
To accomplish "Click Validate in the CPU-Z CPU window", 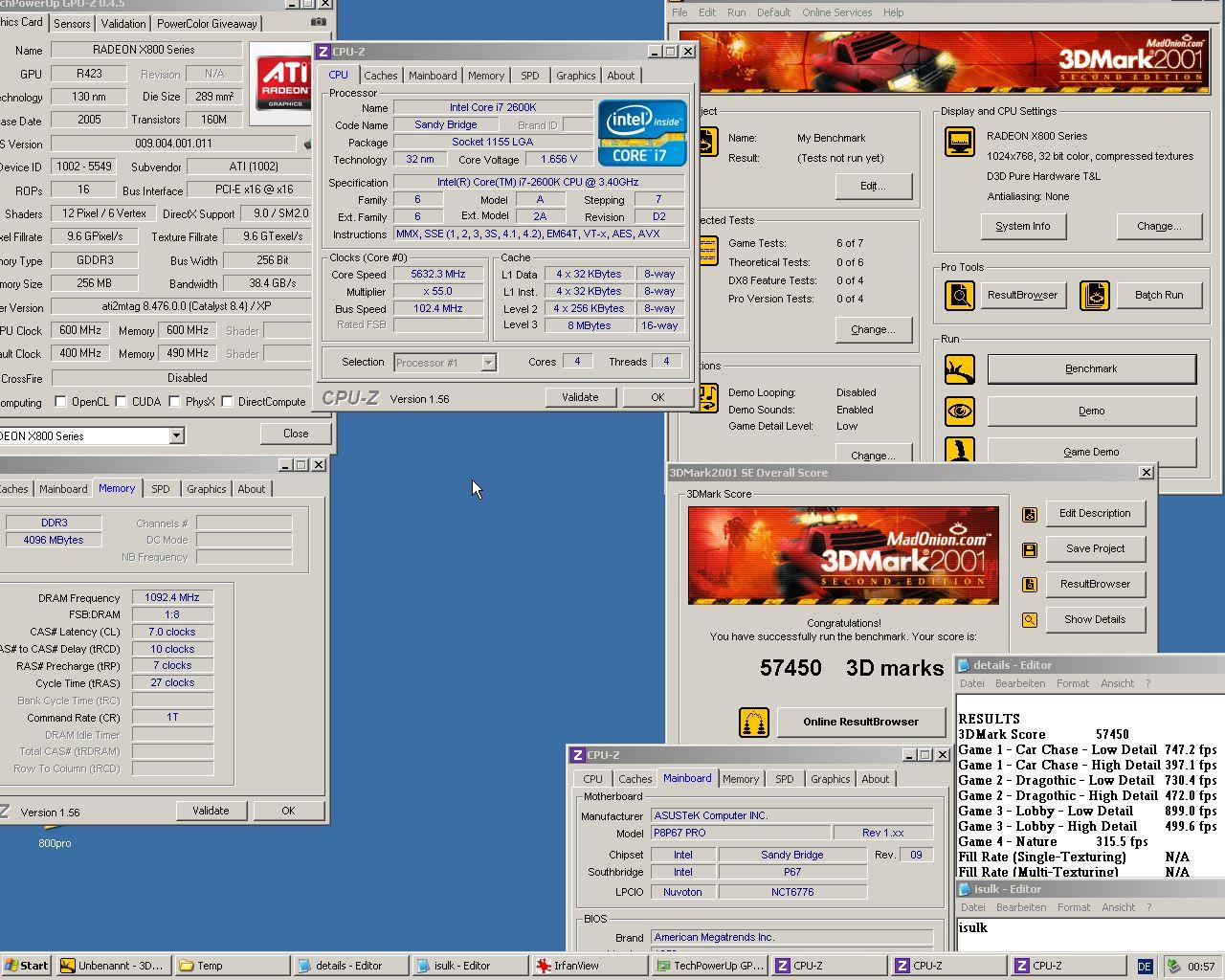I will [x=580, y=397].
